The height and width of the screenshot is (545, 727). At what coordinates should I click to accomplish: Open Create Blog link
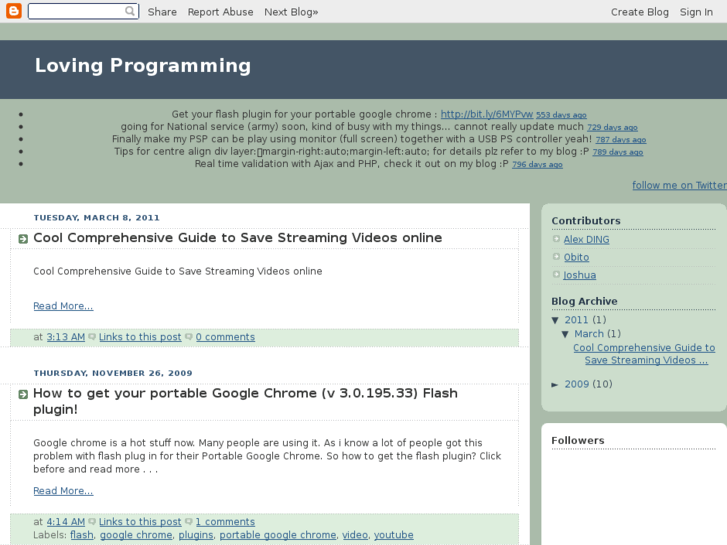(x=639, y=12)
